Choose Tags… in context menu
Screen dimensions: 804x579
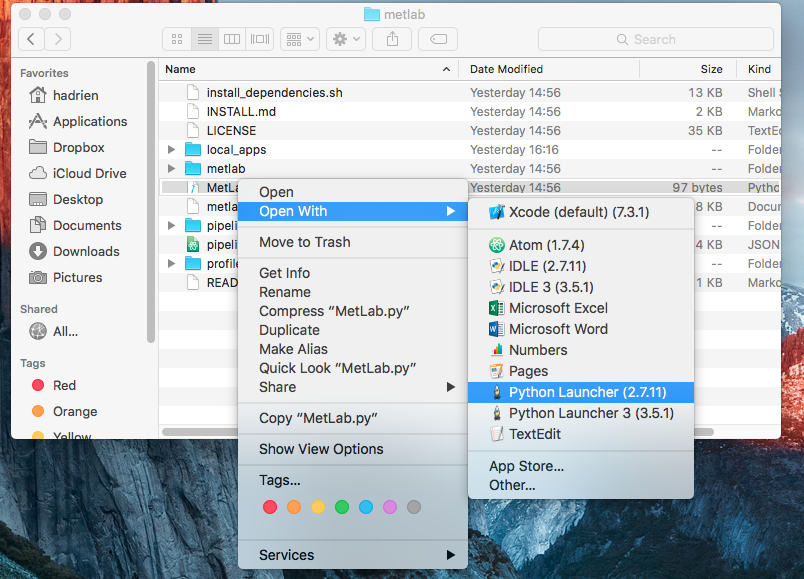(353, 480)
